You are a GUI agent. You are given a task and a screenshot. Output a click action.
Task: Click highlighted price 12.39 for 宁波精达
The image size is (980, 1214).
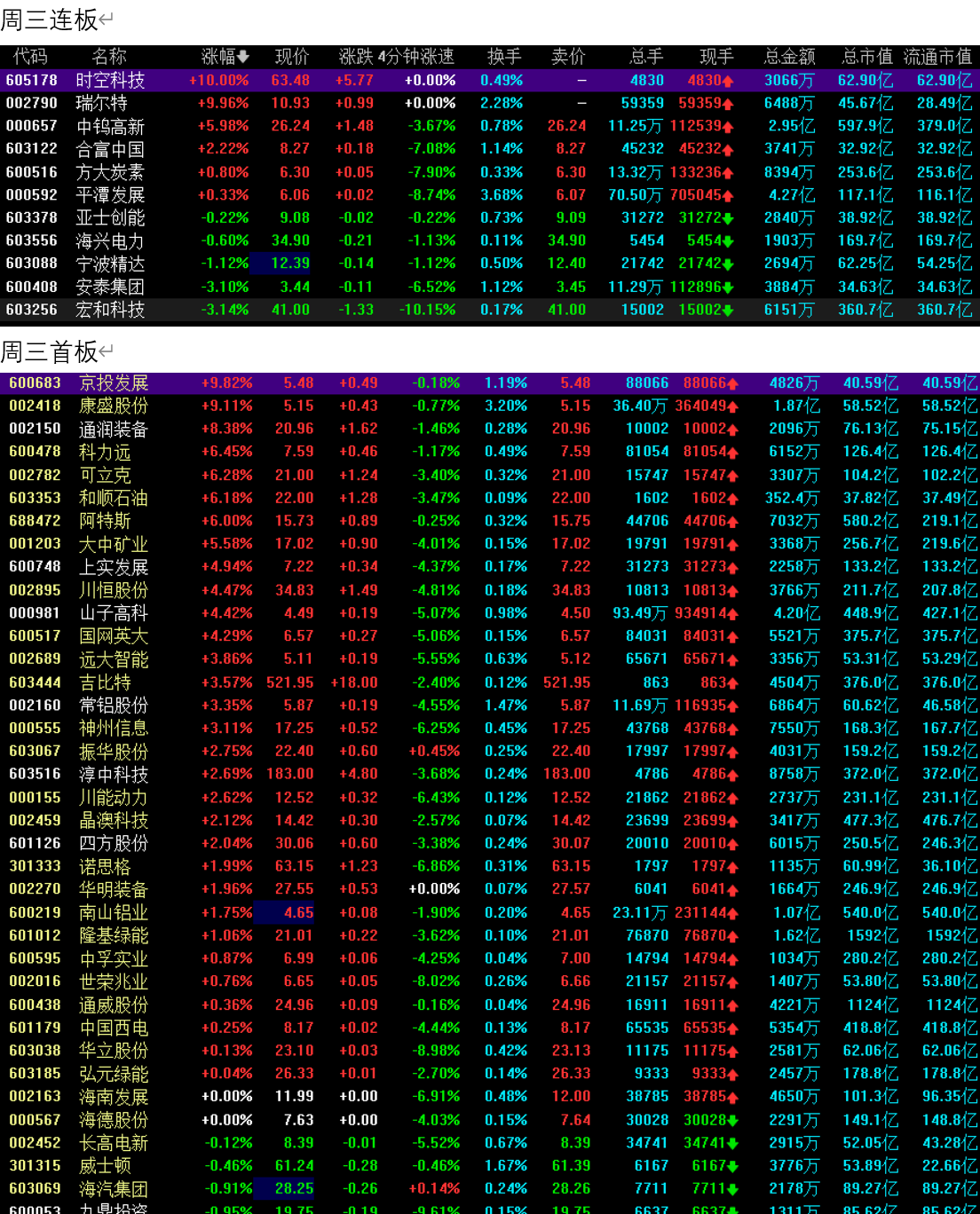pos(290,264)
